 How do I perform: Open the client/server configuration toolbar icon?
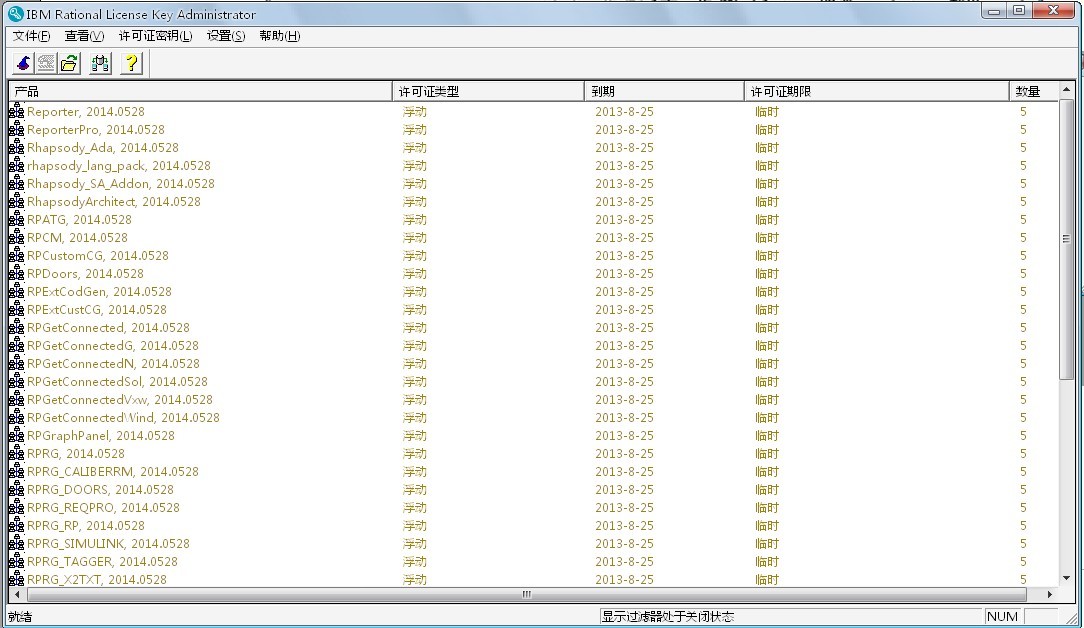click(100, 63)
